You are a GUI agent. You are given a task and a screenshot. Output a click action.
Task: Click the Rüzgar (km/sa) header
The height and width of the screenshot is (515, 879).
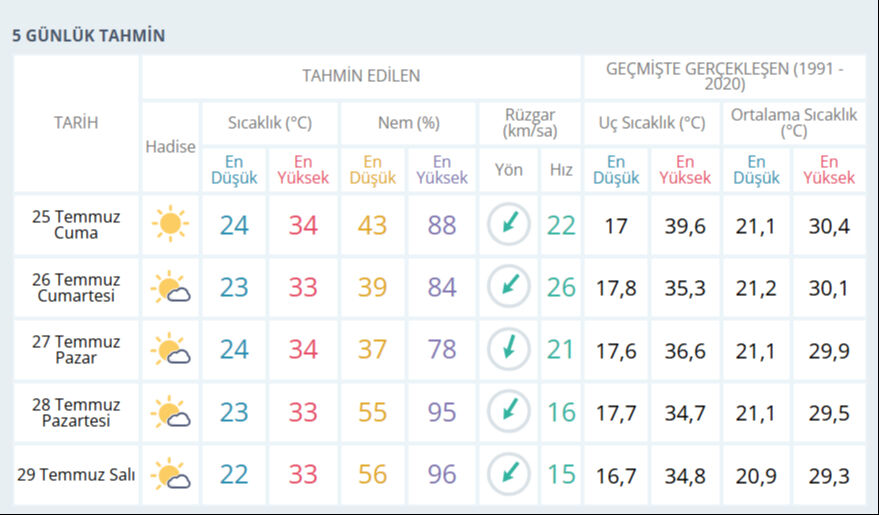pos(529,123)
